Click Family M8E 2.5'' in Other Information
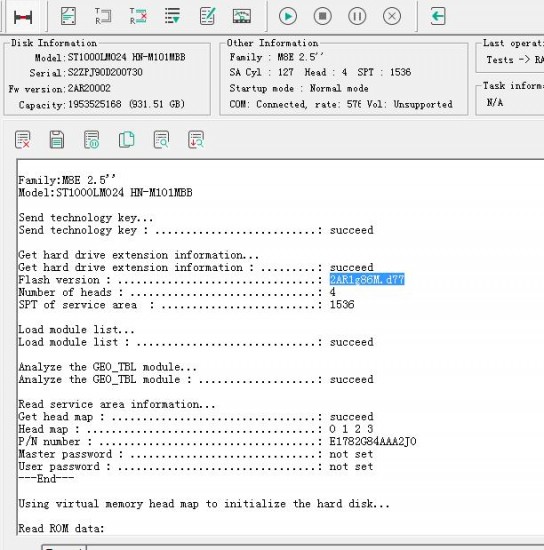 click(276, 57)
